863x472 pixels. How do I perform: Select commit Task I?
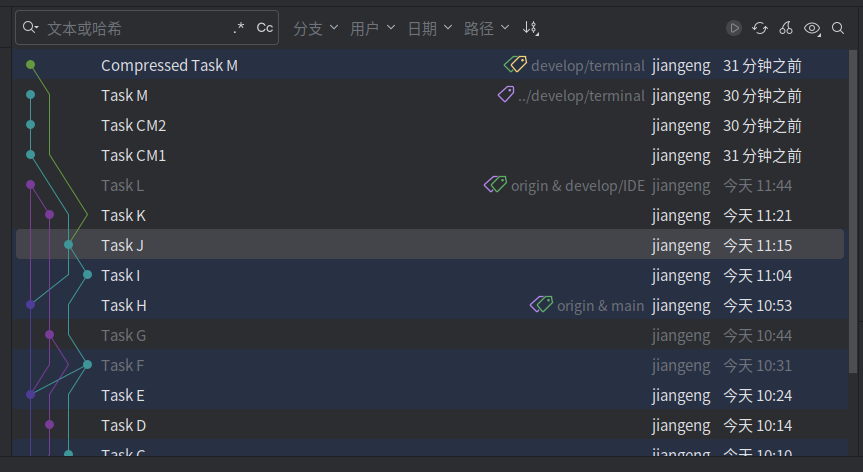click(430, 275)
